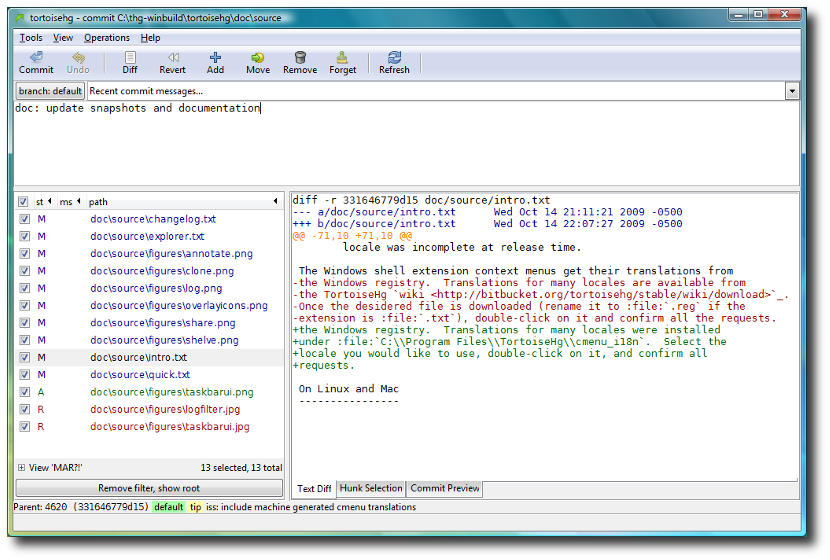Image resolution: width=830 pixels, height=560 pixels.
Task: Click the path column header arrow
Action: (276, 202)
